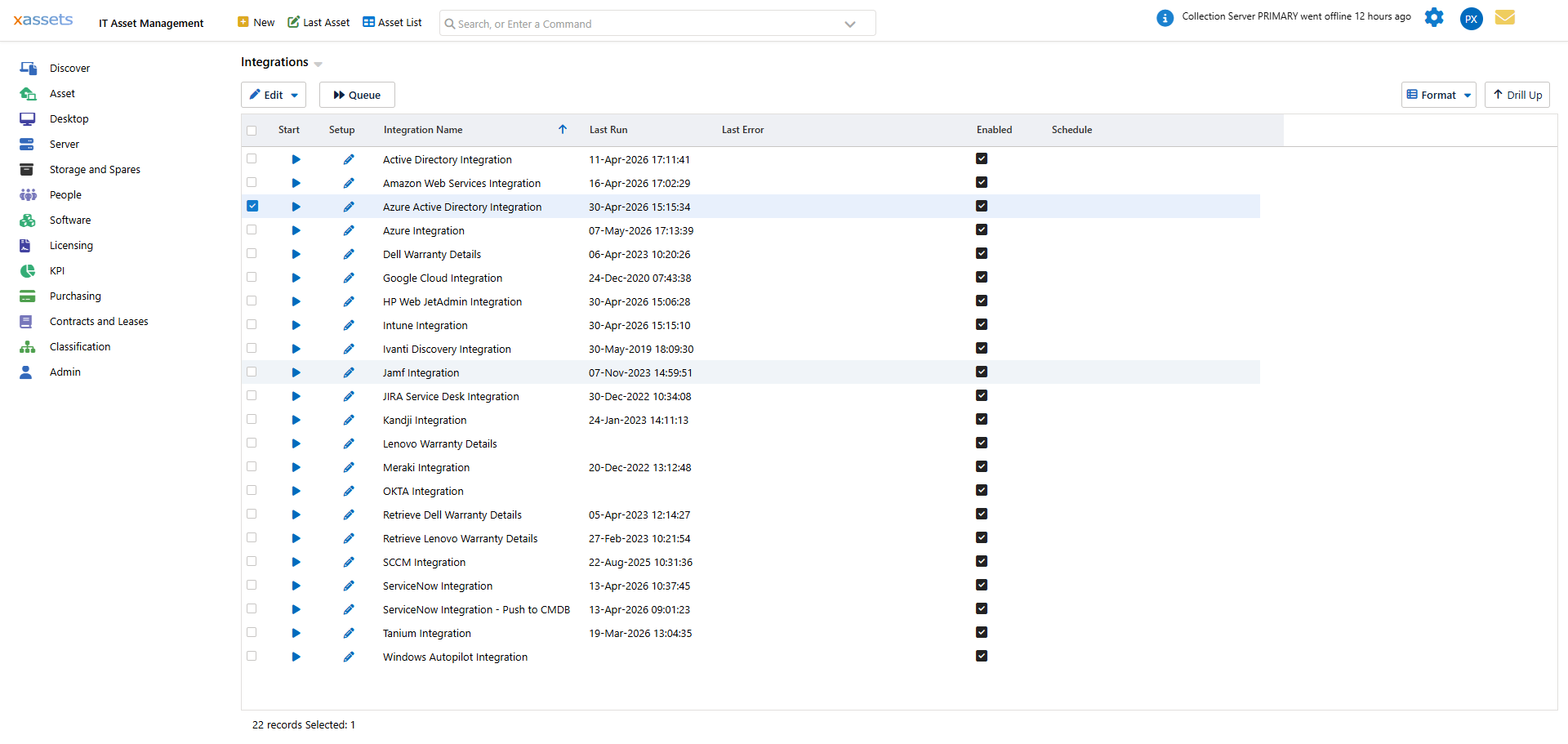
Task: Click the server offline notification text
Action: (x=1296, y=16)
